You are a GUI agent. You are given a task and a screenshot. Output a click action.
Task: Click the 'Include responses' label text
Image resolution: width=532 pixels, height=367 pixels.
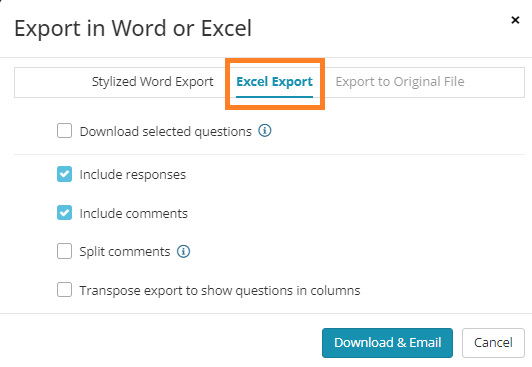[133, 175]
